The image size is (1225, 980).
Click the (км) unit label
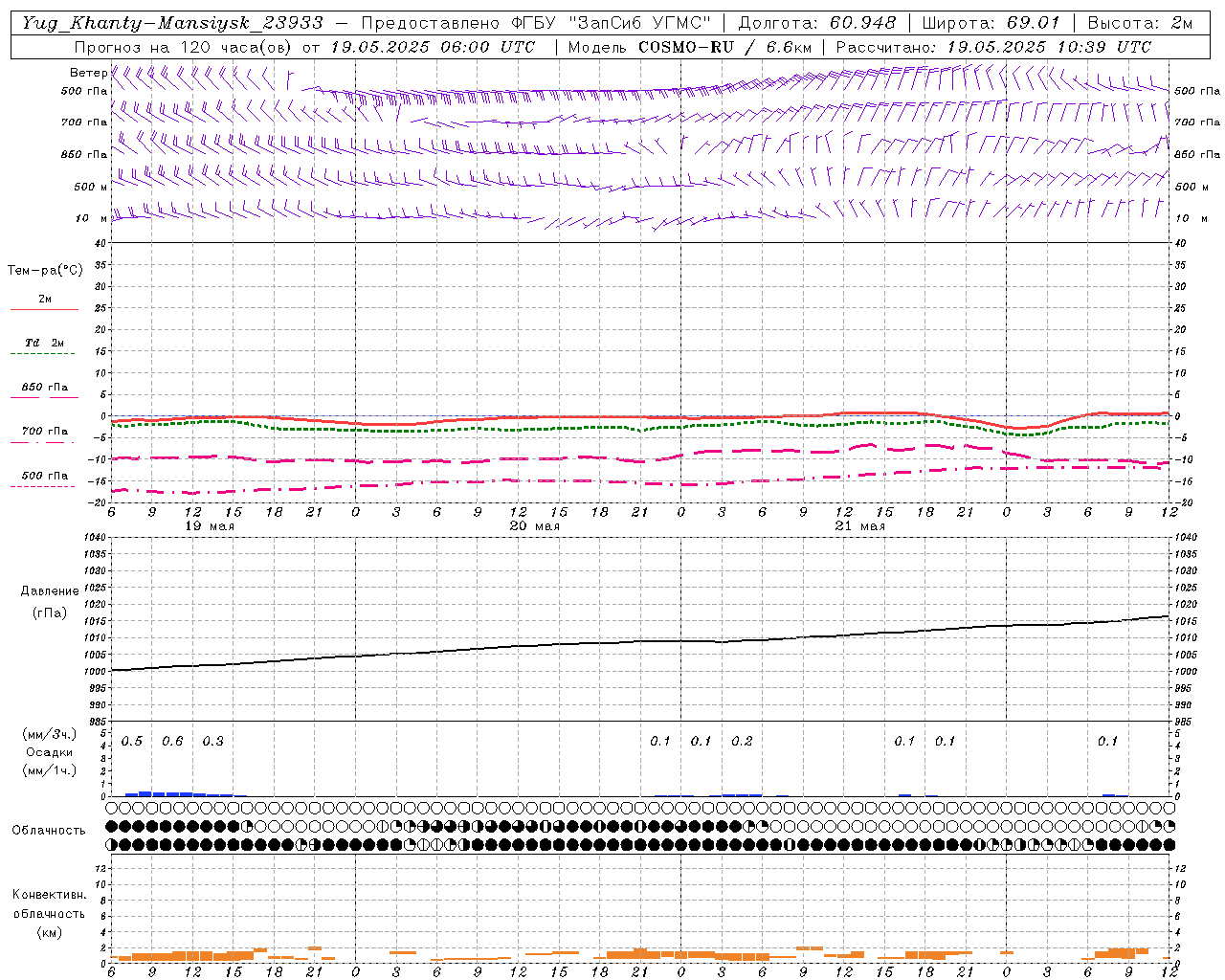click(50, 932)
